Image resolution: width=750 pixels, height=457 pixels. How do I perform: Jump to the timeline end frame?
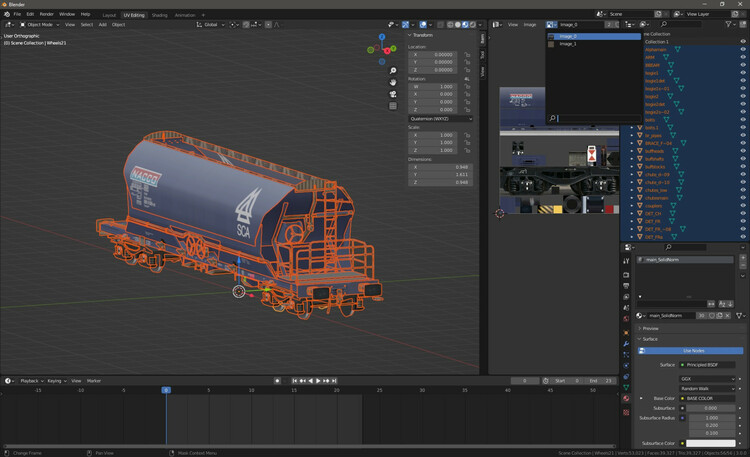pyautogui.click(x=334, y=381)
